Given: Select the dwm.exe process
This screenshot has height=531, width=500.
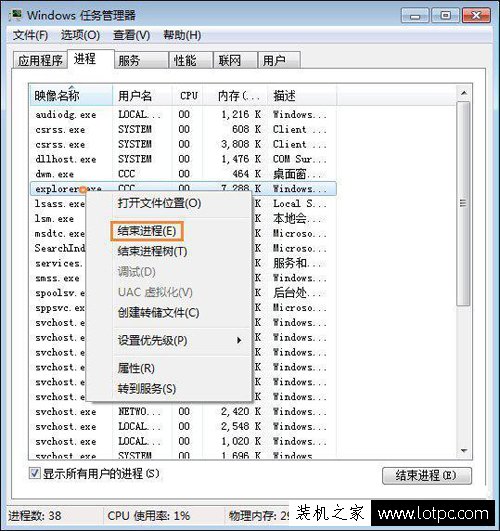Looking at the screenshot, I should pos(183,174).
